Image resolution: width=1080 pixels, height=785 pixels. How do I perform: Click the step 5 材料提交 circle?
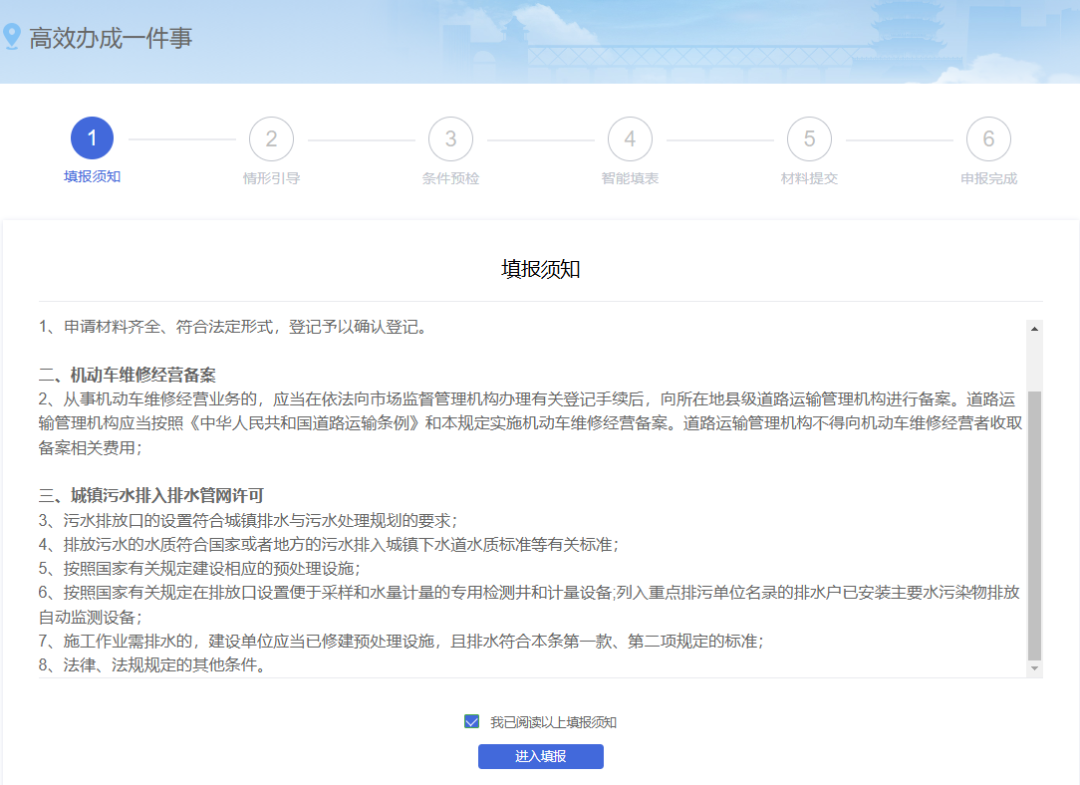coord(809,138)
